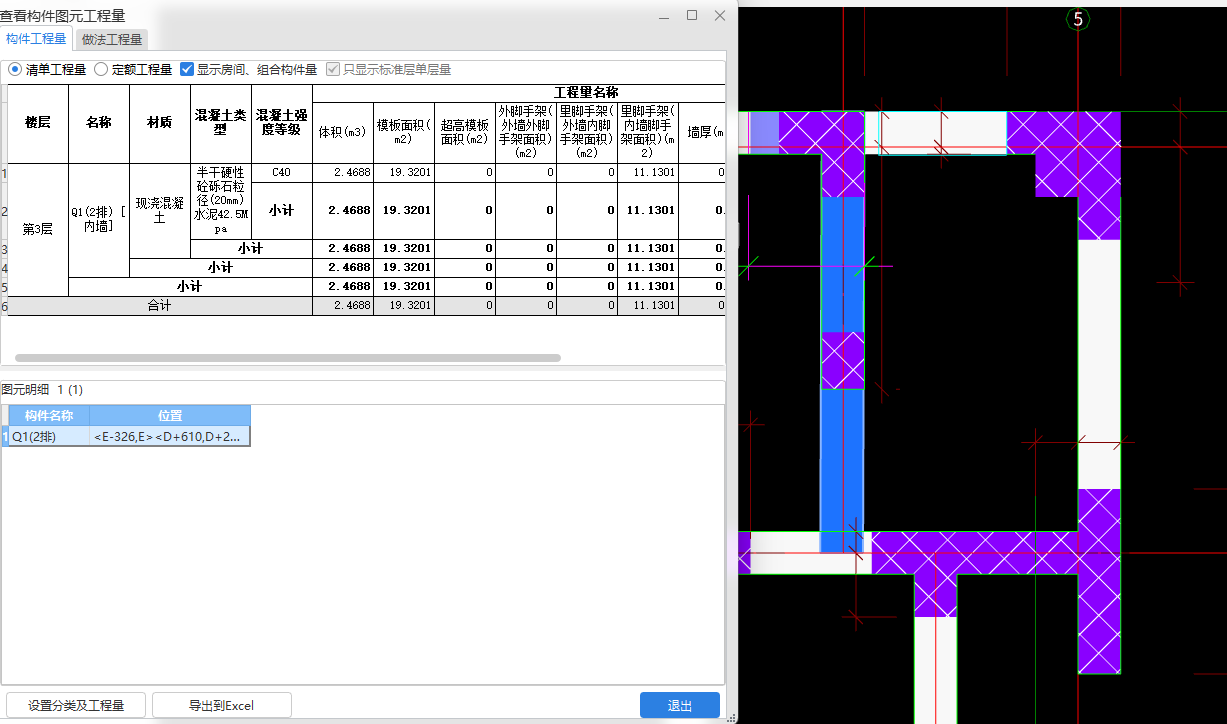1227x724 pixels.
Task: Maximize the 查看构件图元工程量 dialog
Action: pyautogui.click(x=692, y=16)
